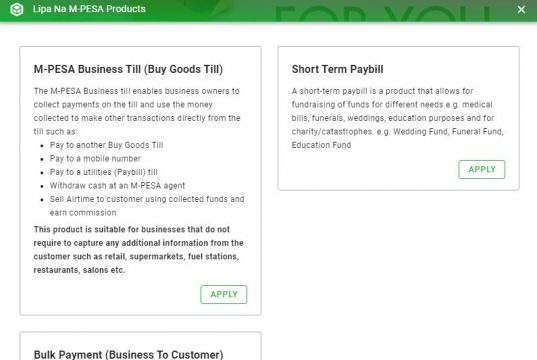Click the Withdraw cash at an M-PESA agent bullet
The image size is (537, 360).
click(117, 185)
